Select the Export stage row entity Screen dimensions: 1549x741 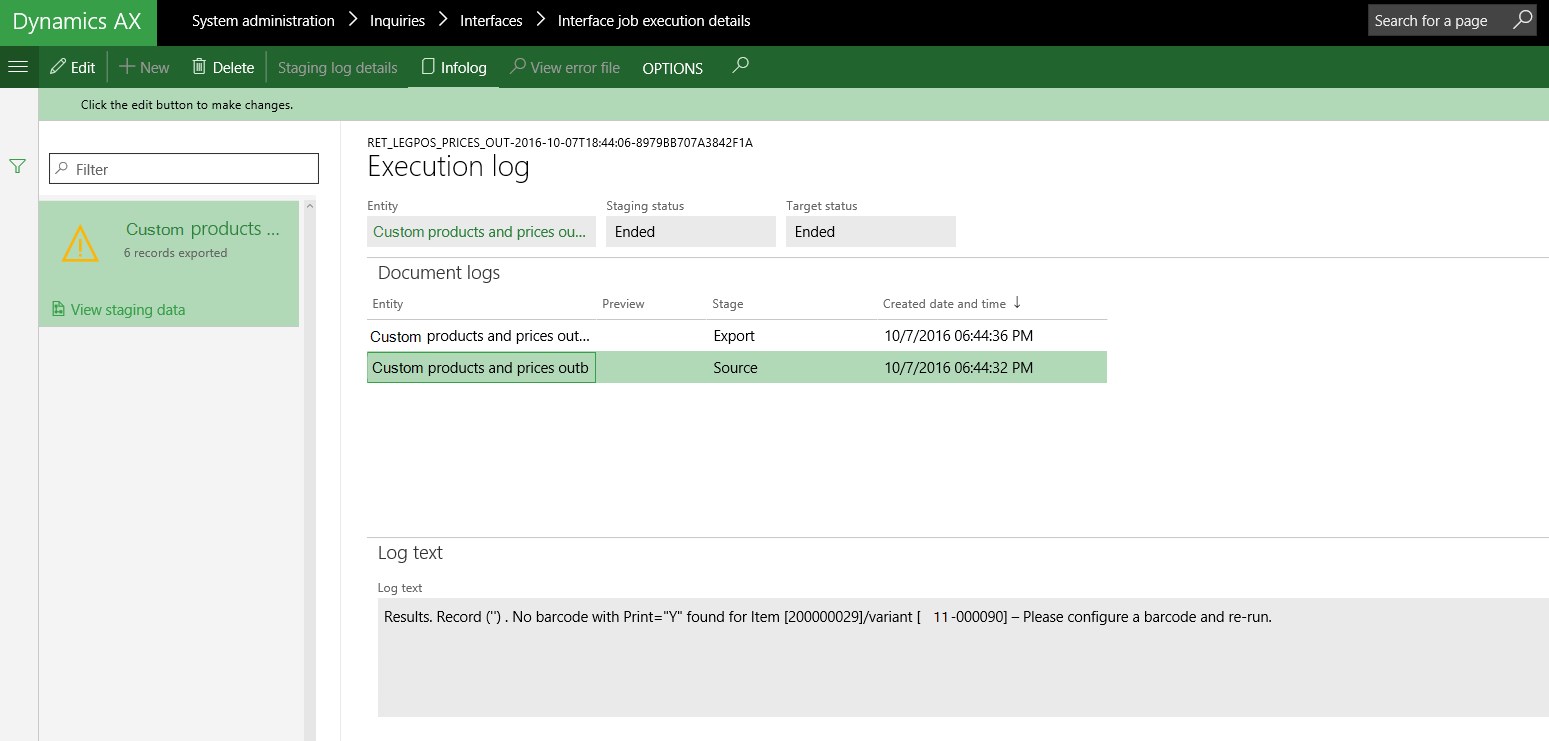481,336
